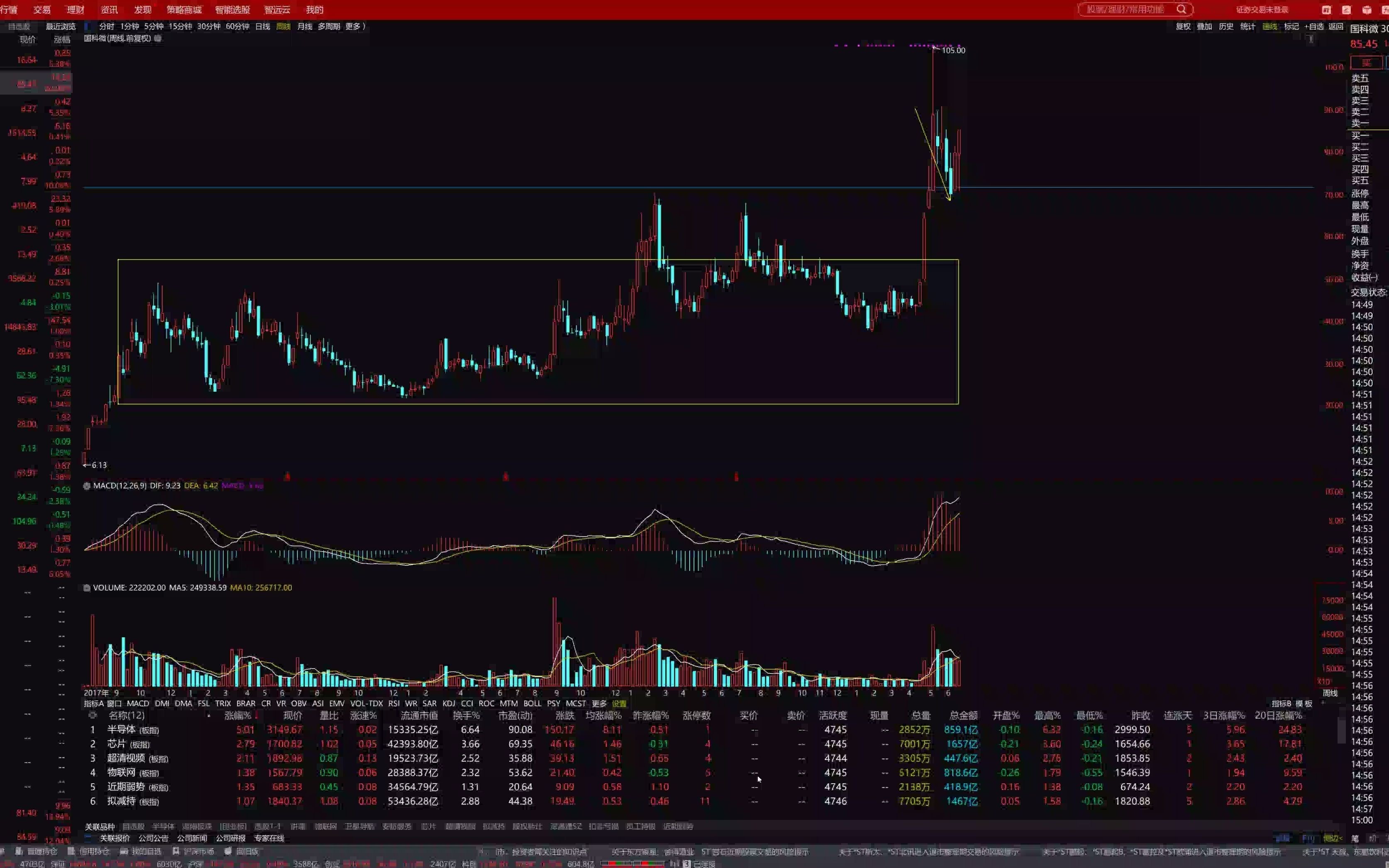This screenshot has width=1389, height=868.
Task: Open the 最近浏览 tab on the left panel
Action: click(60, 27)
